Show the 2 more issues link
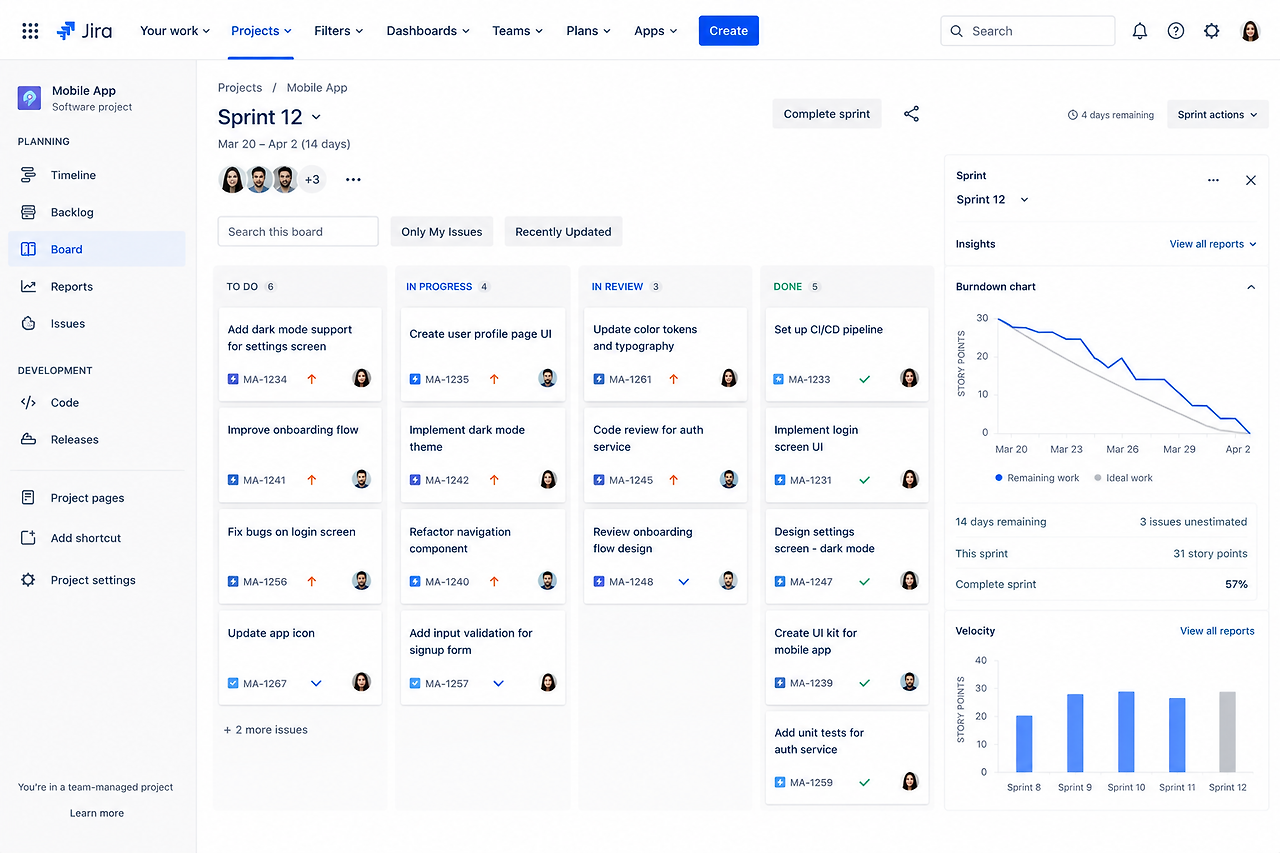Screen dimensions: 1280x853 [266, 730]
